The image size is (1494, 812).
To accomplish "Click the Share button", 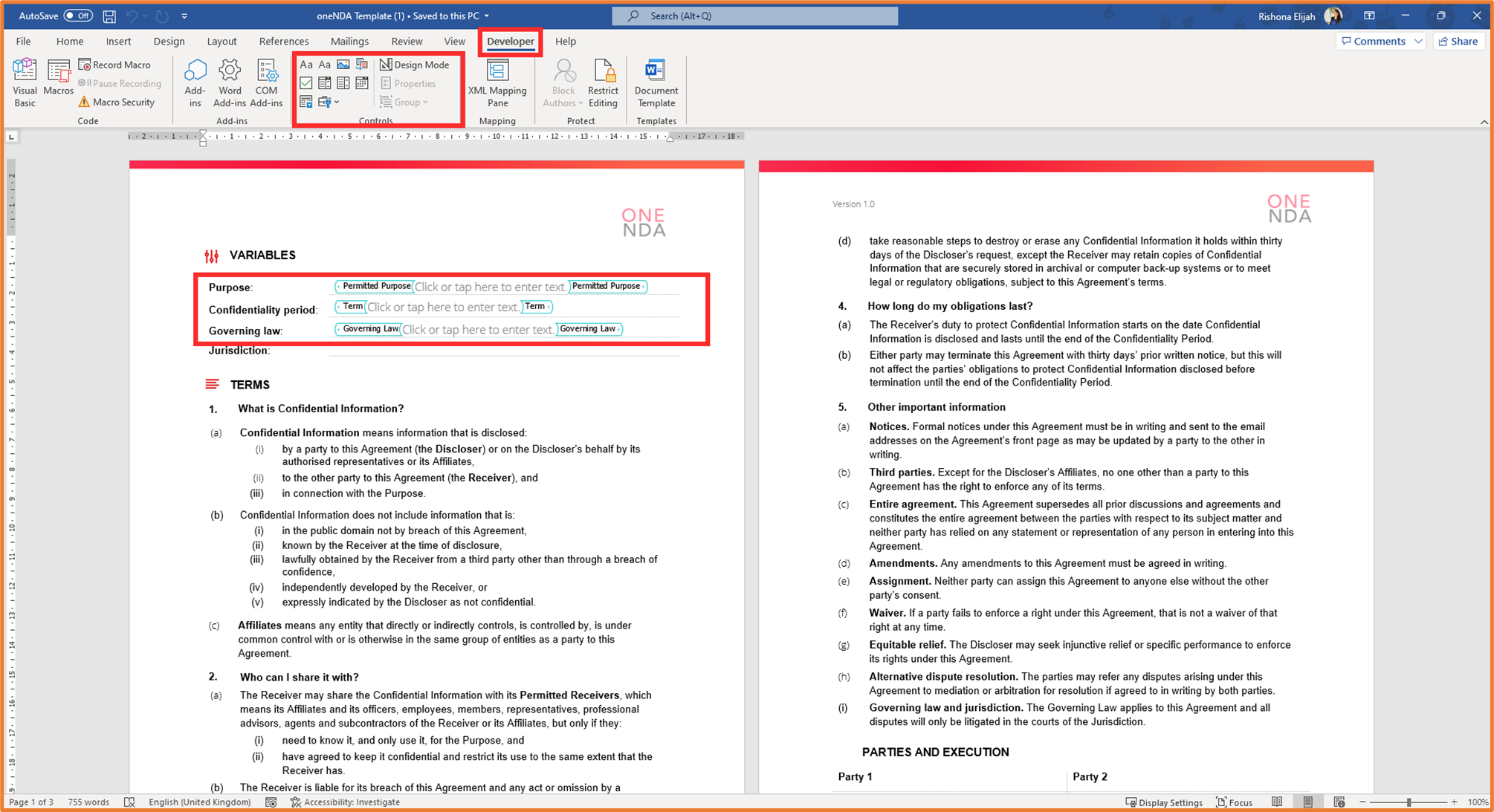I will [x=1458, y=41].
